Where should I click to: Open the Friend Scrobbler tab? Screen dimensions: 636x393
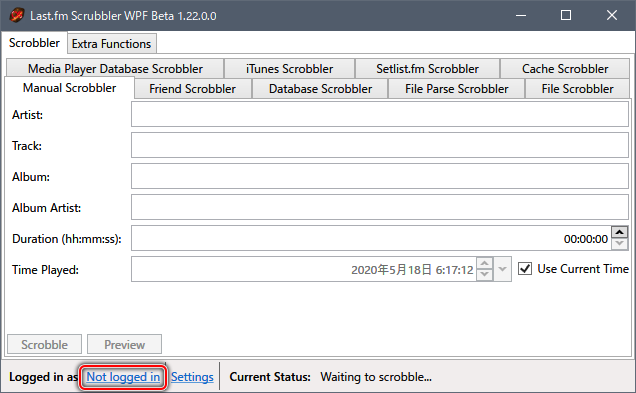192,88
